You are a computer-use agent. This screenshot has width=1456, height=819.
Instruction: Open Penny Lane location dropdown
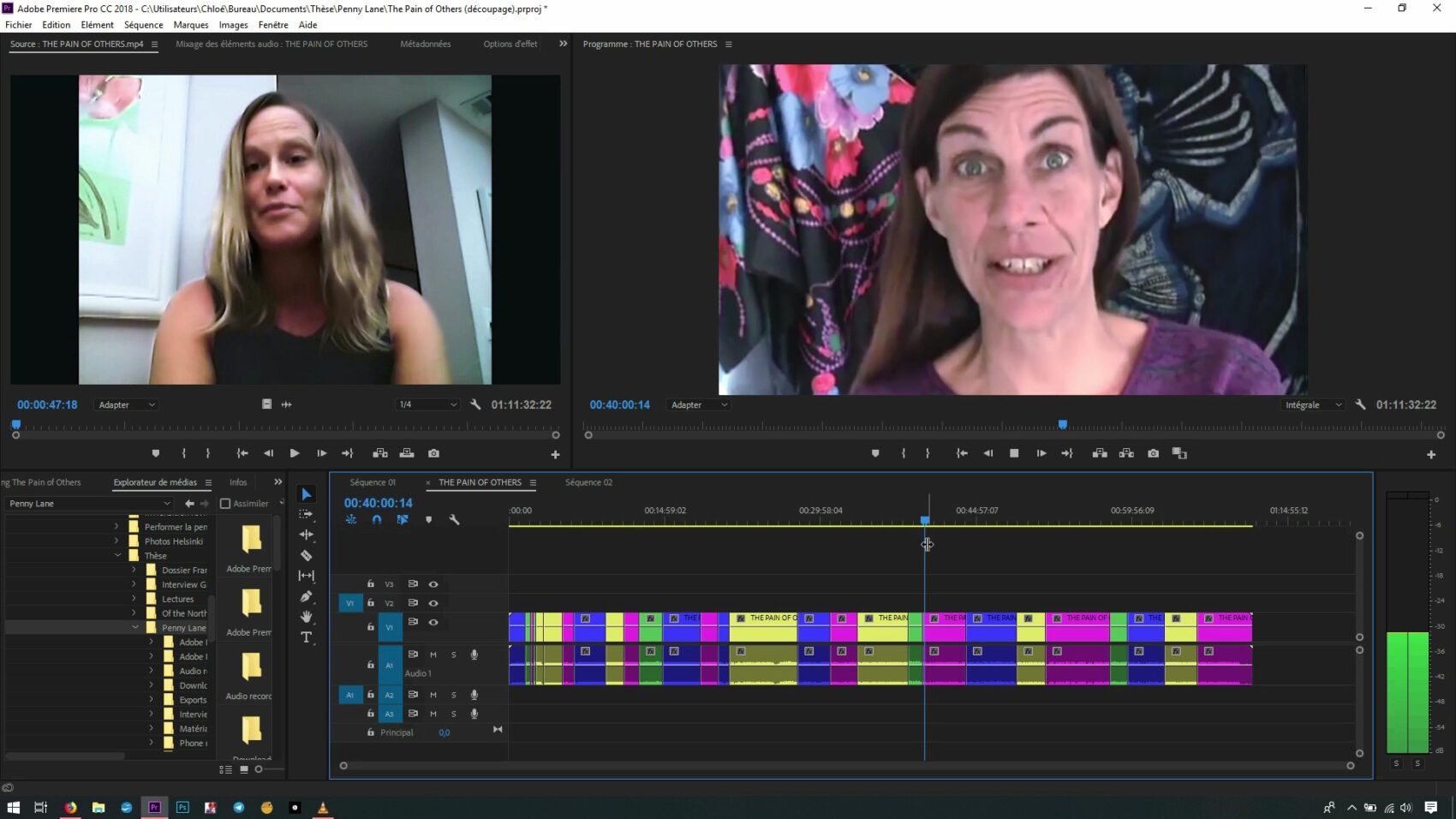(x=89, y=504)
